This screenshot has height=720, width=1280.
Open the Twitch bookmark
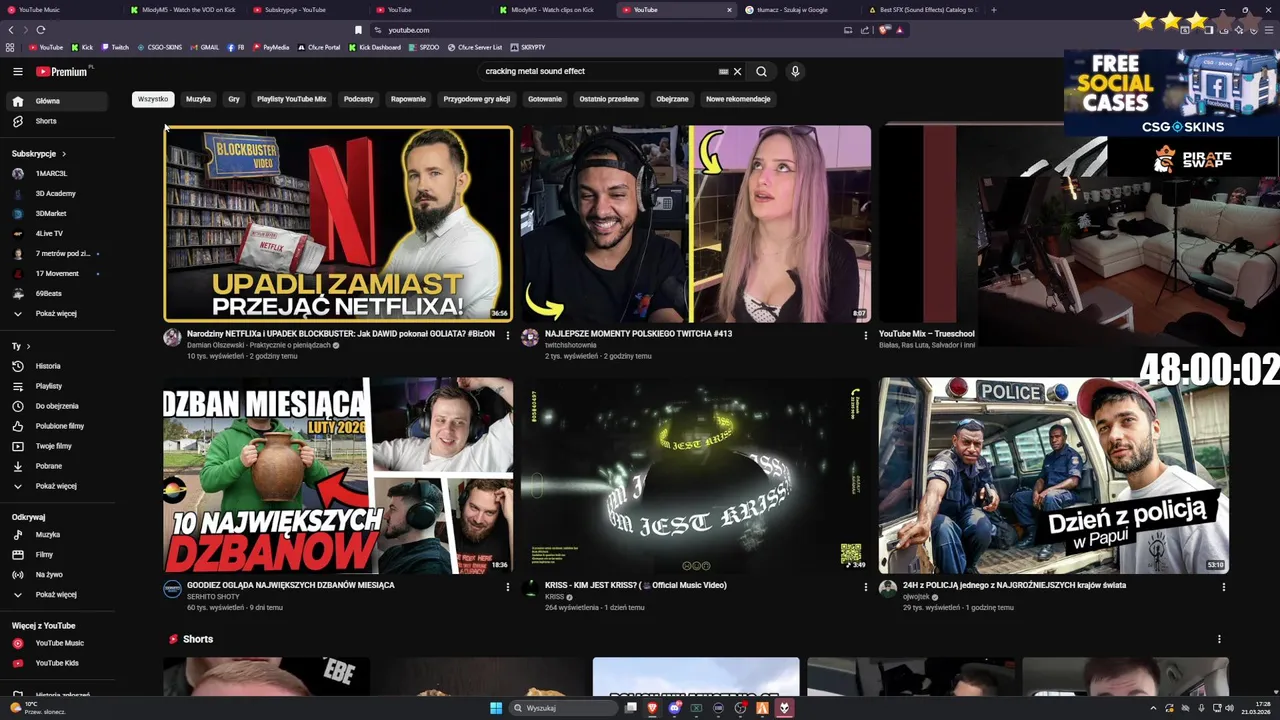tap(115, 47)
